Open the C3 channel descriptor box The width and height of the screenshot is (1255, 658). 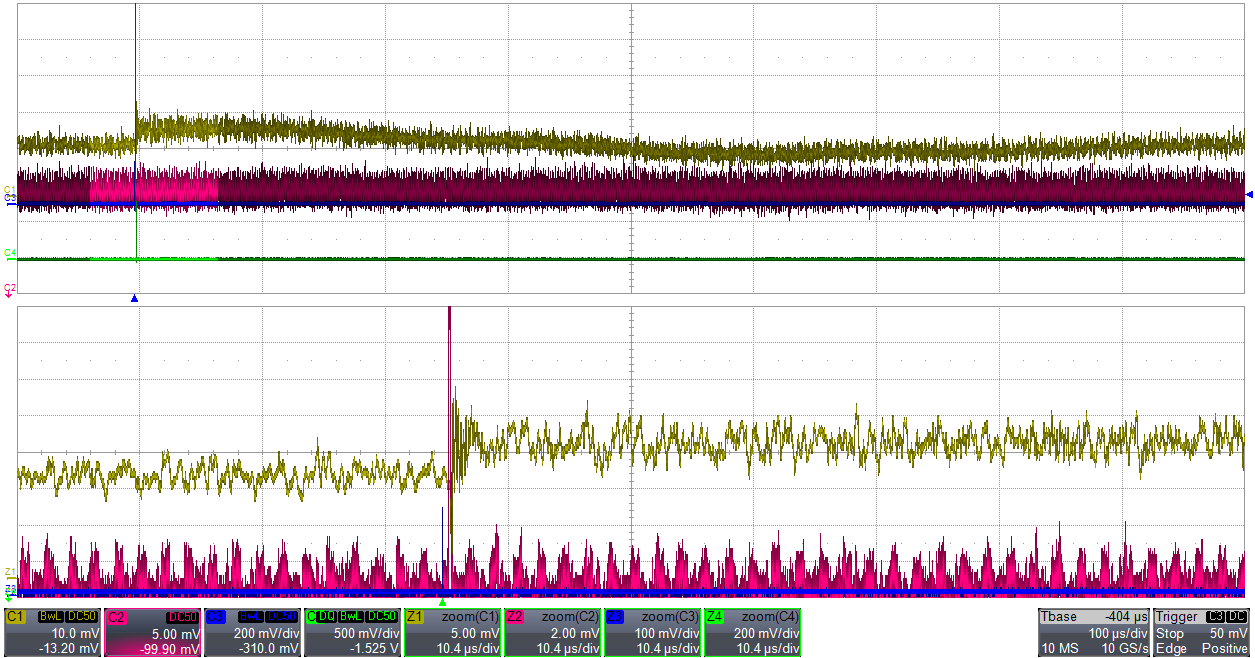click(252, 632)
